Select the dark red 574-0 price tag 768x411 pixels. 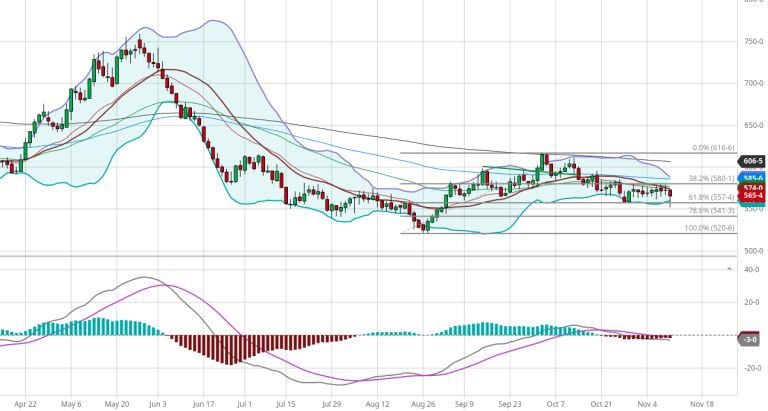[x=753, y=188]
